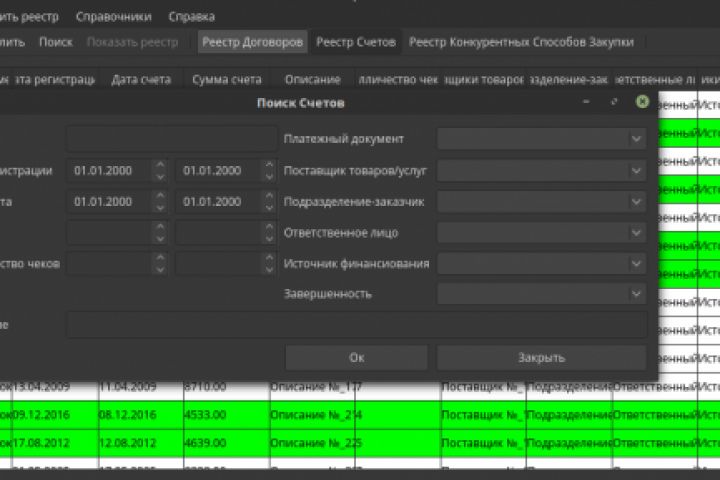Increase the first invoice date value
This screenshot has width=720, height=480.
pos(160,196)
